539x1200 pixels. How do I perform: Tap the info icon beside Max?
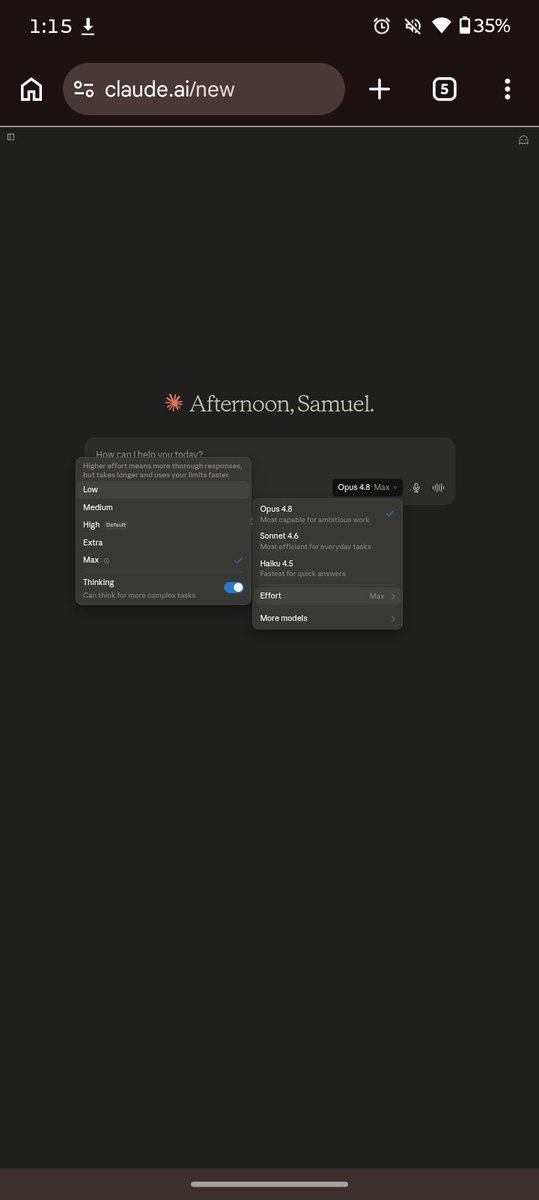pyautogui.click(x=107, y=561)
